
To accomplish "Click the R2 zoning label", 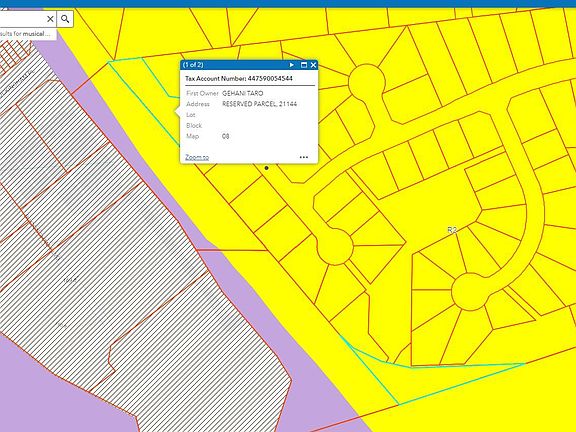I will 452,230.
